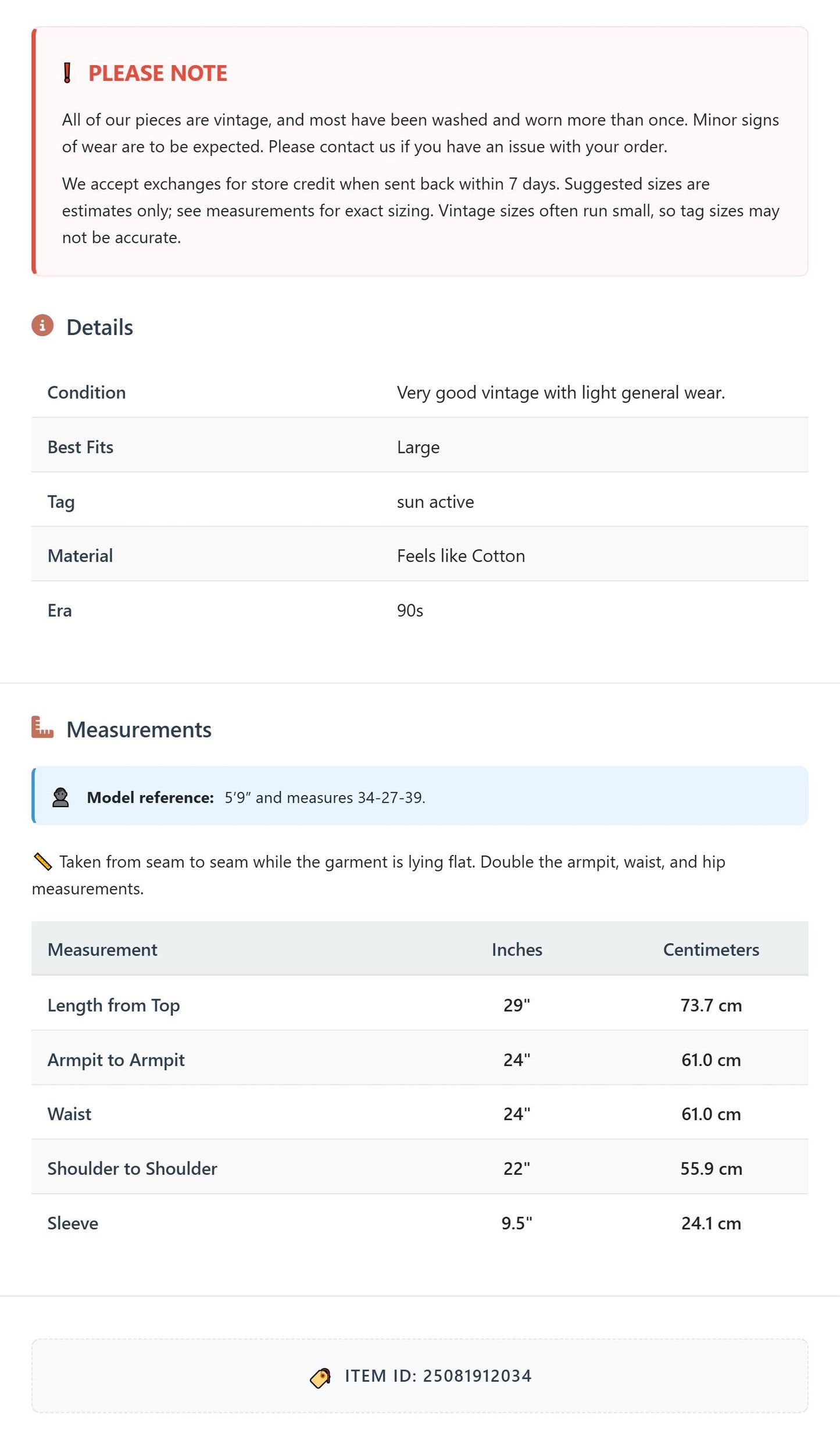Click the Best Fits value Large
Viewport: 840px width, 1440px height.
point(418,447)
